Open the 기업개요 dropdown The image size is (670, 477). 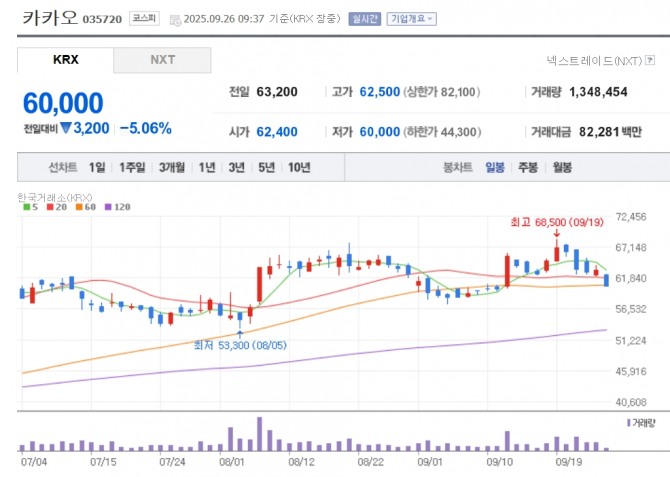411,19
